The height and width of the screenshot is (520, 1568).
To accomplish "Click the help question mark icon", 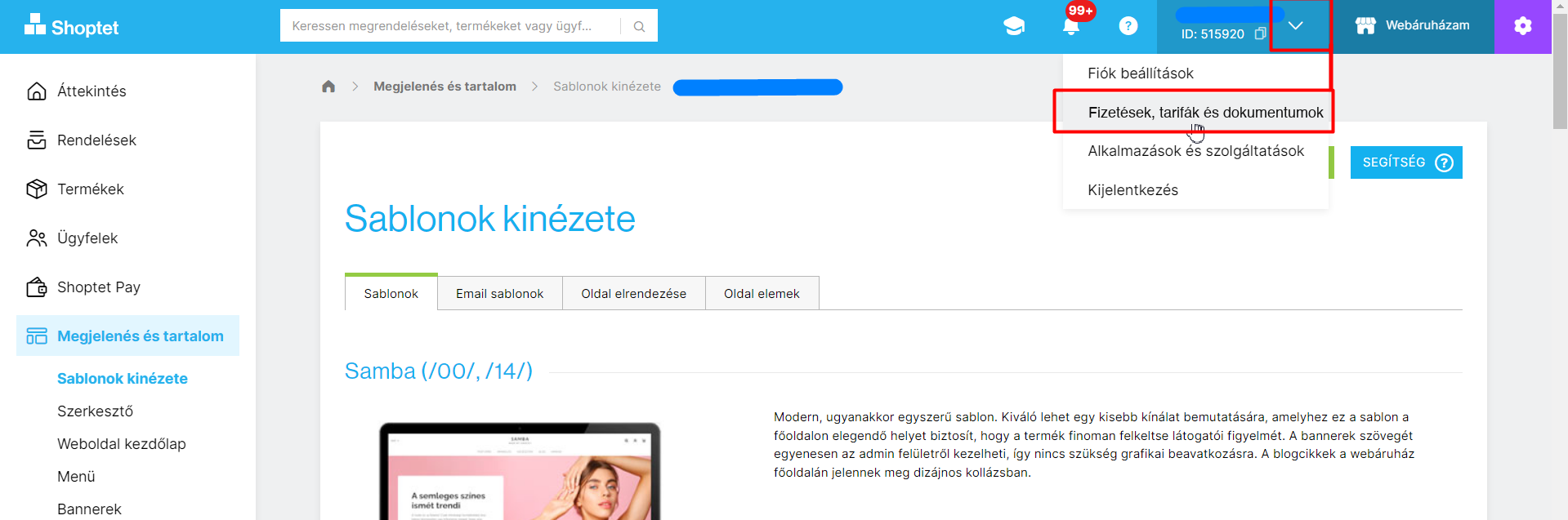I will click(x=1128, y=26).
